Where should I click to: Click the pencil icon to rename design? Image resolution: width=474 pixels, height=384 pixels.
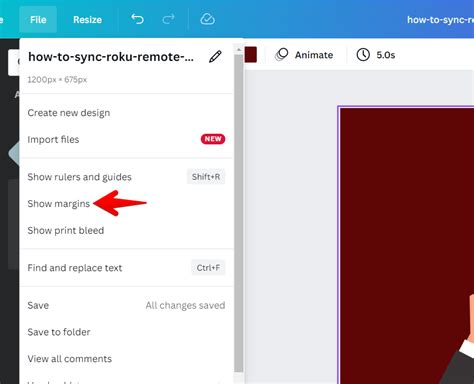tap(215, 57)
